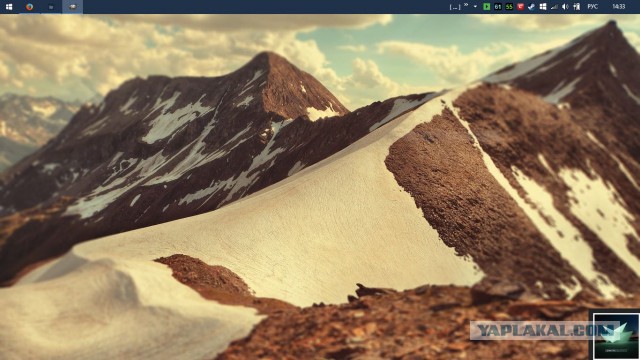This screenshot has width=640, height=360.
Task: Open the network signal status icon
Action: pos(554,7)
